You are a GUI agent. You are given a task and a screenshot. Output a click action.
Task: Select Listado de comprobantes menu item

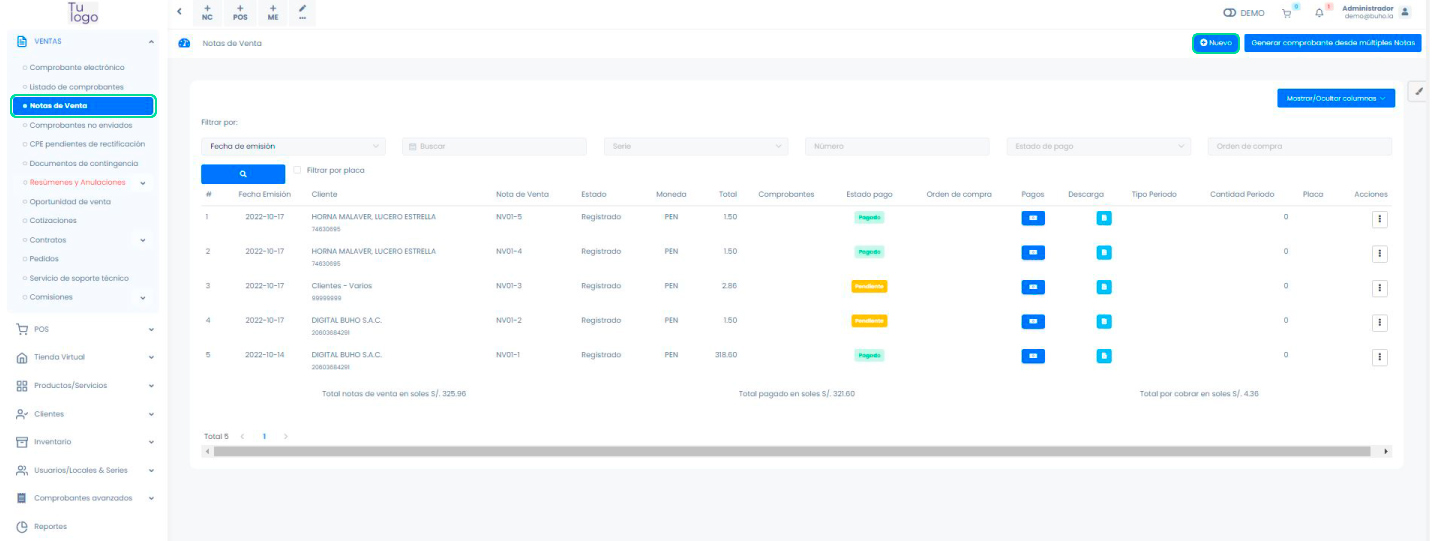tap(77, 87)
